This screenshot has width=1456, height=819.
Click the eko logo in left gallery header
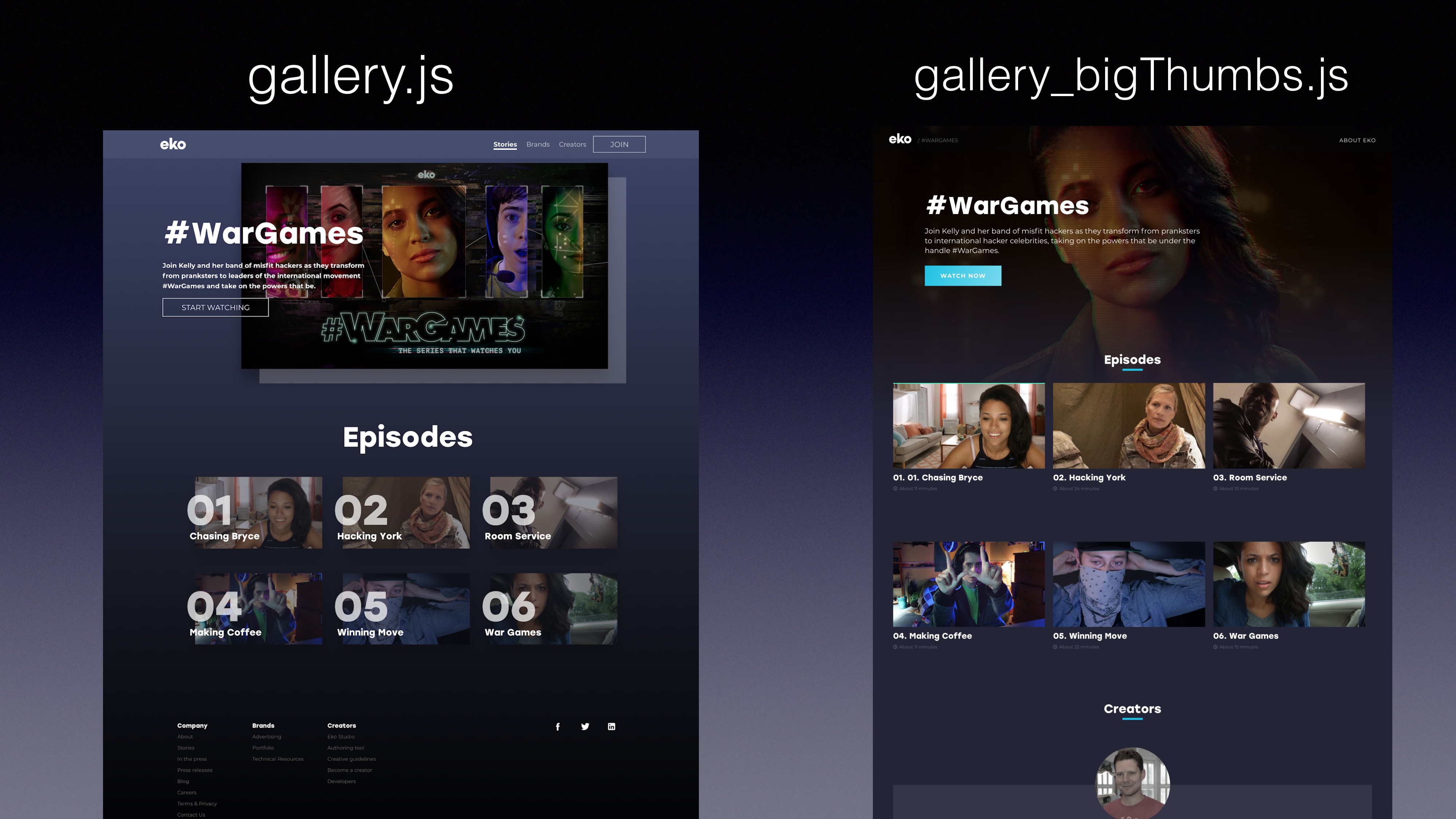(173, 144)
